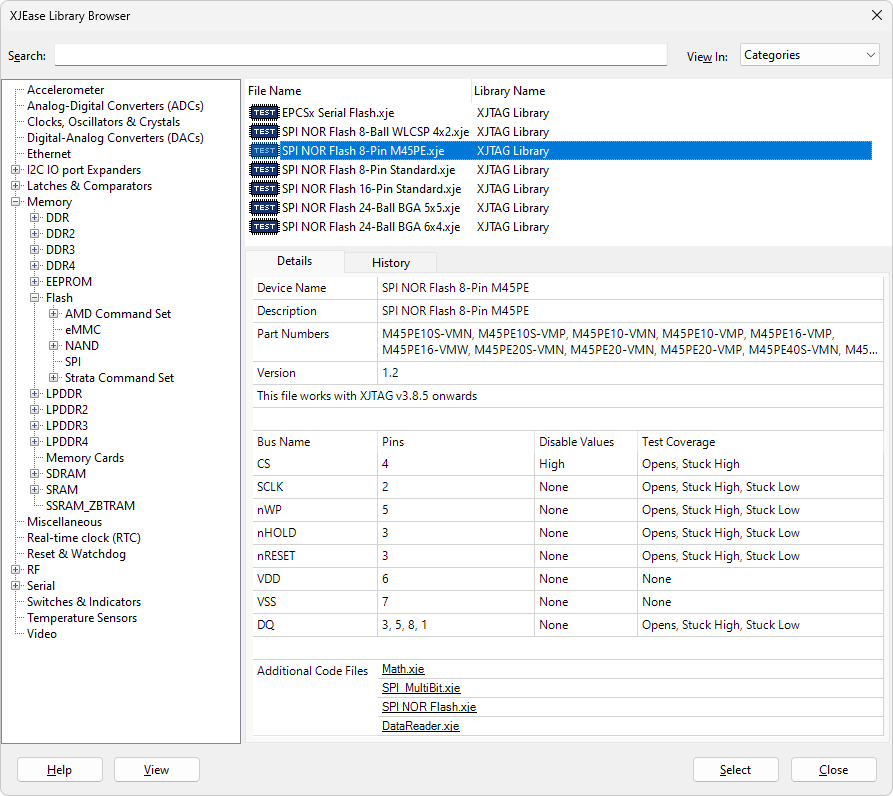The width and height of the screenshot is (893, 796).
Task: Click the icon for SPI NOR Flash 8-Pin Standard.xje
Action: (x=264, y=170)
